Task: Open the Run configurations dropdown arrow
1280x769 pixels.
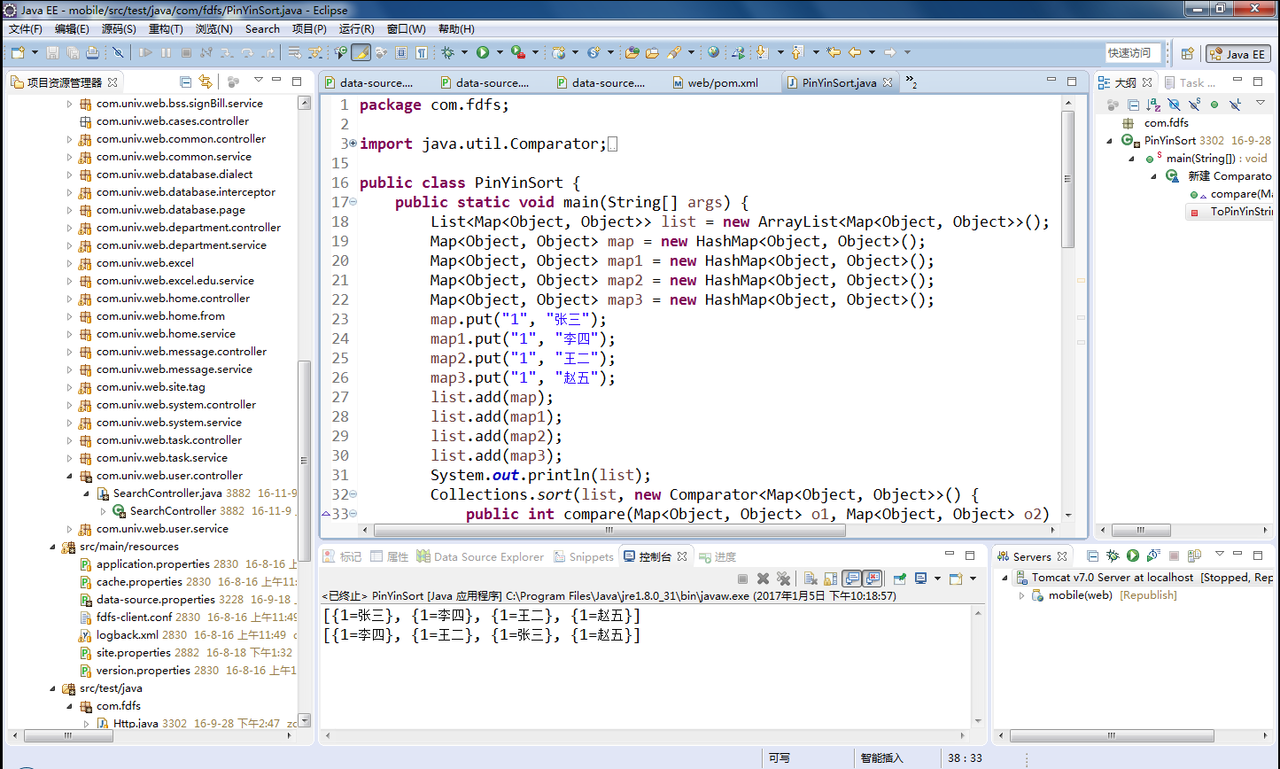Action: (x=500, y=52)
